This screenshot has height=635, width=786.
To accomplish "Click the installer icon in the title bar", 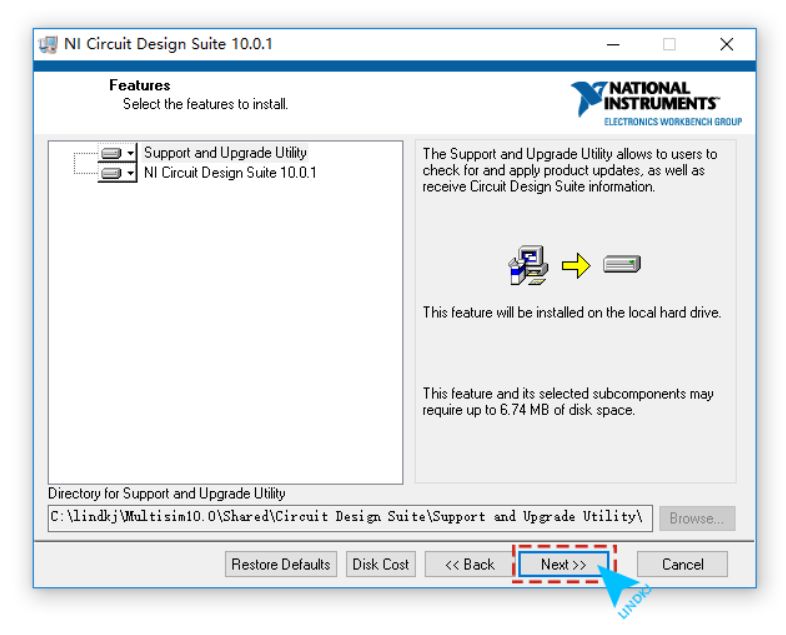I will [49, 45].
